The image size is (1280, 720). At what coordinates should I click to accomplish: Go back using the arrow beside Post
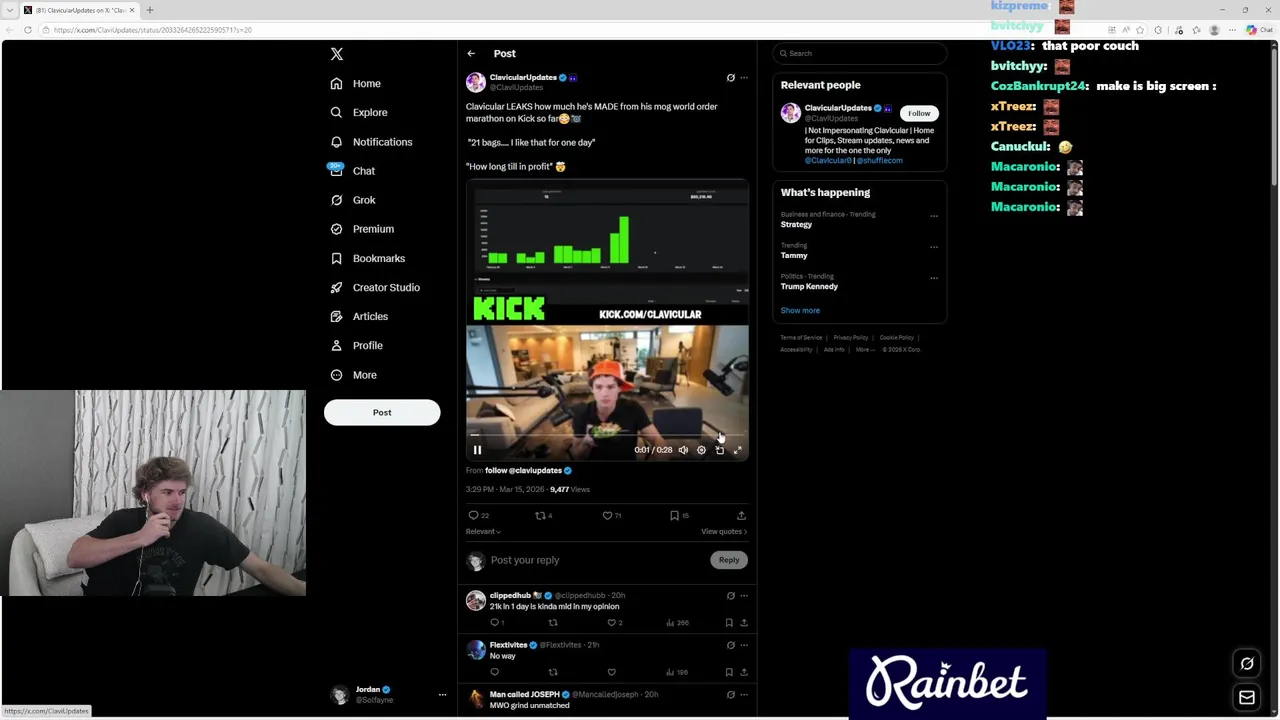point(471,54)
